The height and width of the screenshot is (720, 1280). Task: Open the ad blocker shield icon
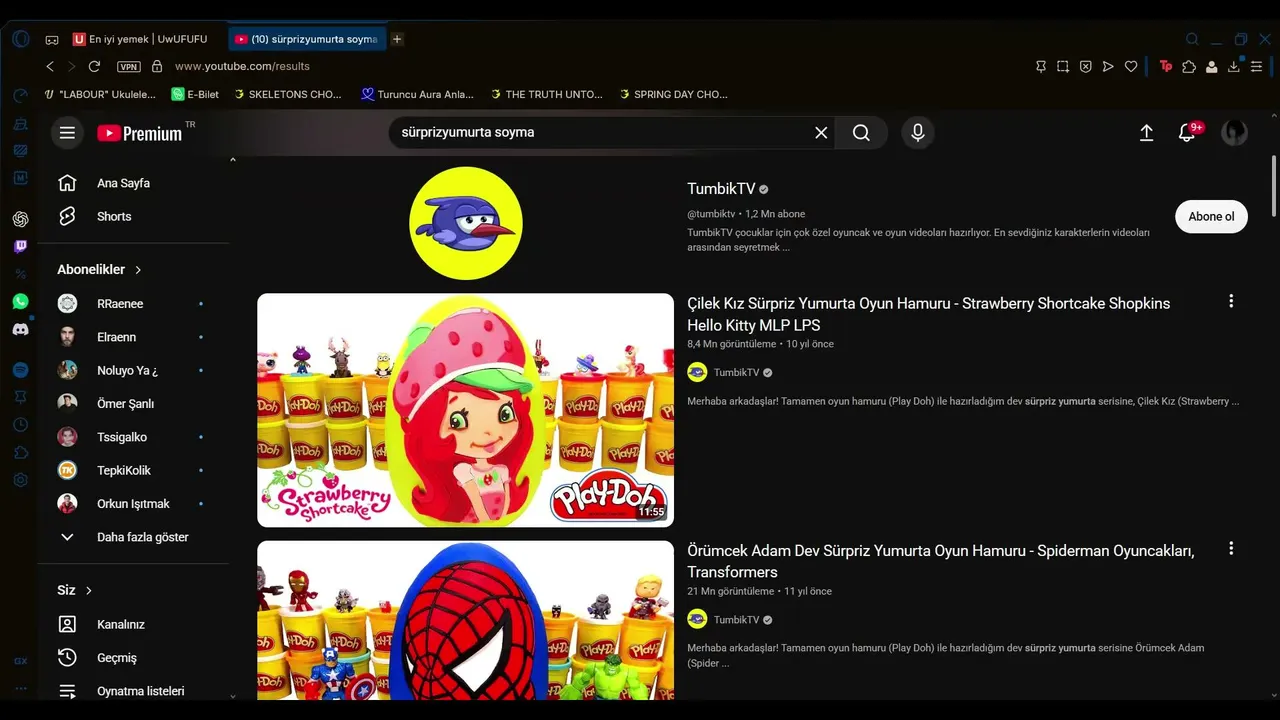tap(1086, 67)
